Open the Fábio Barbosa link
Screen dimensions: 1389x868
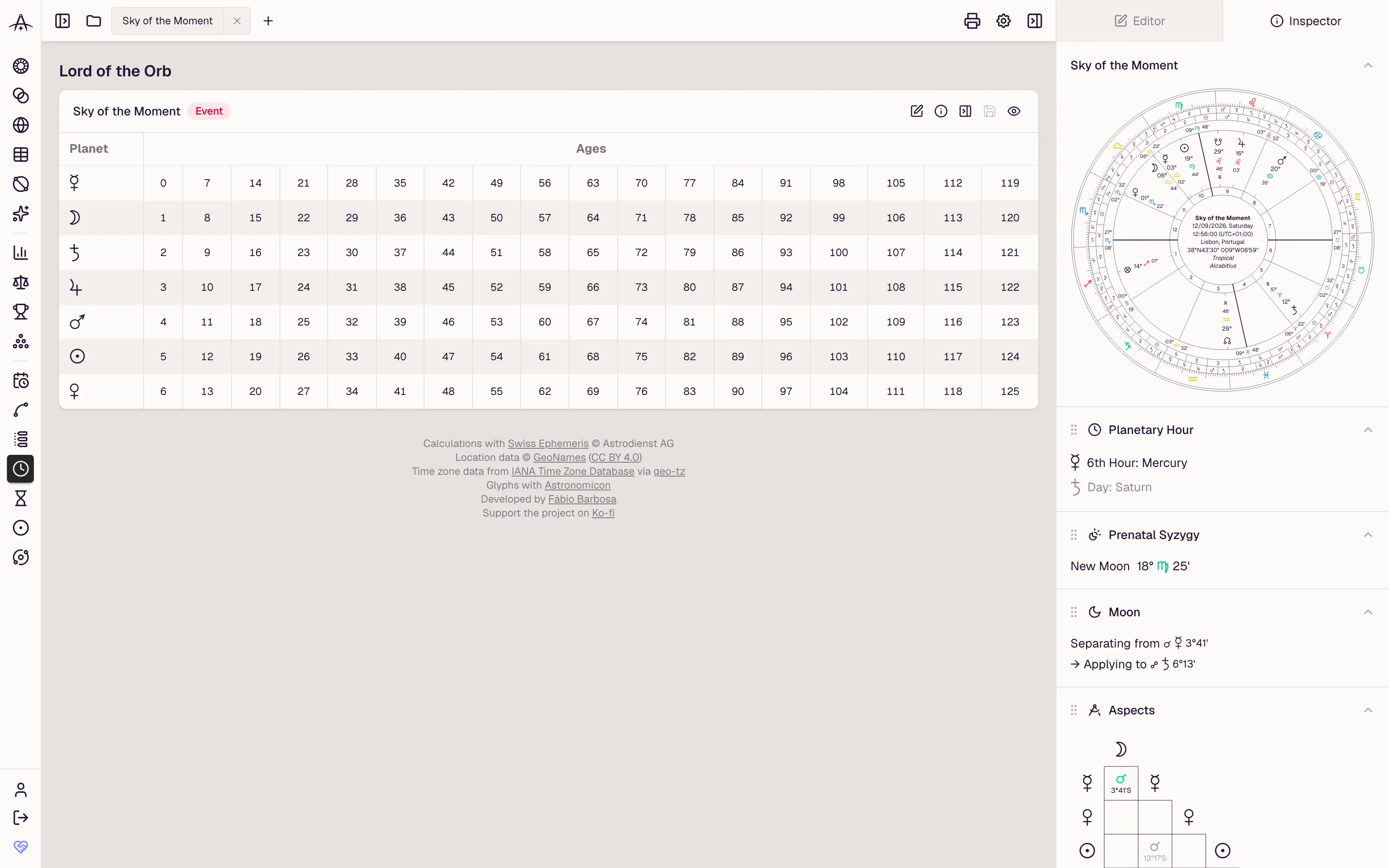click(x=582, y=500)
